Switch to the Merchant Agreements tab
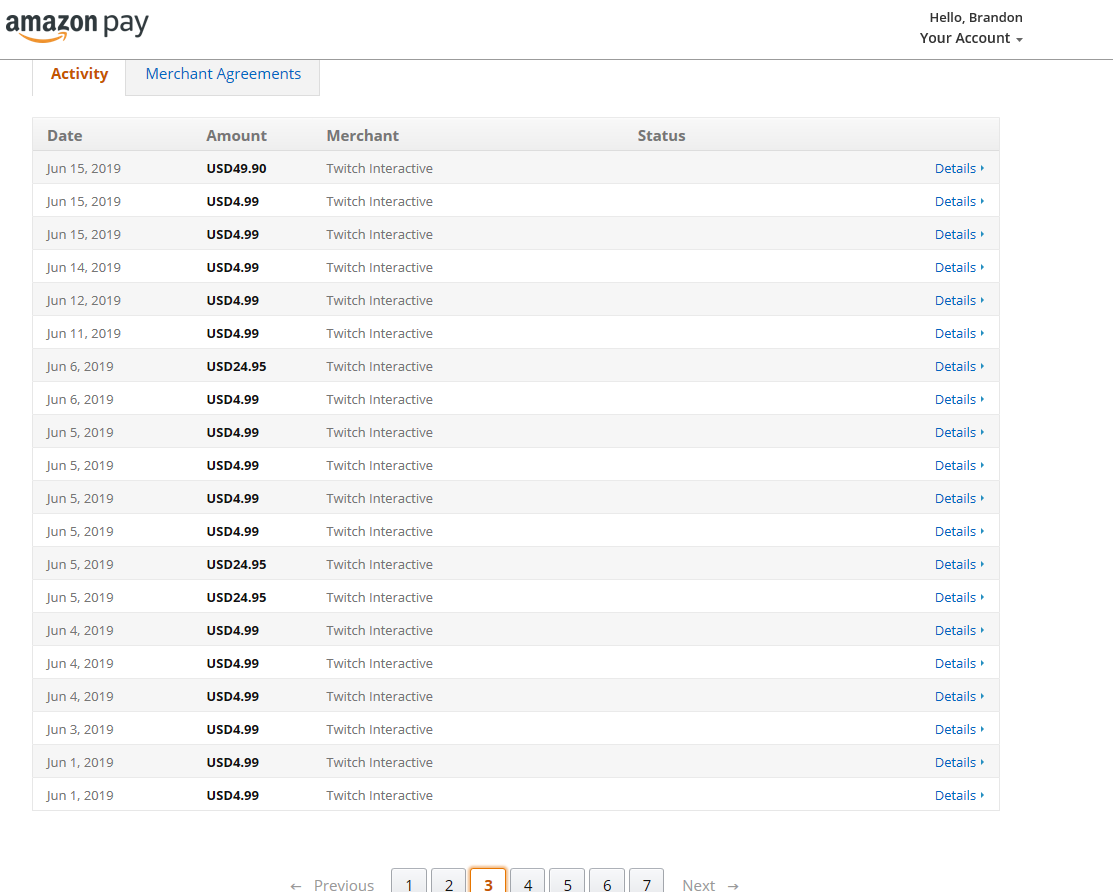1113x892 pixels. coord(223,74)
